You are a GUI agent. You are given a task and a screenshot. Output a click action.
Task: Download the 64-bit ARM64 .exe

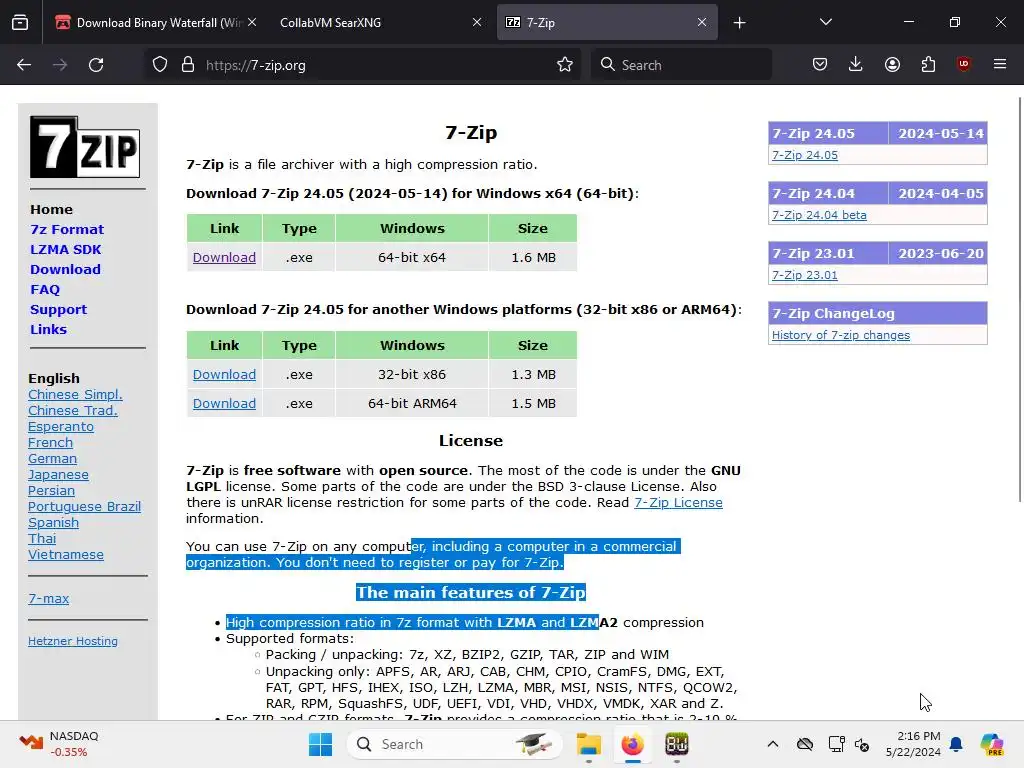[224, 404]
